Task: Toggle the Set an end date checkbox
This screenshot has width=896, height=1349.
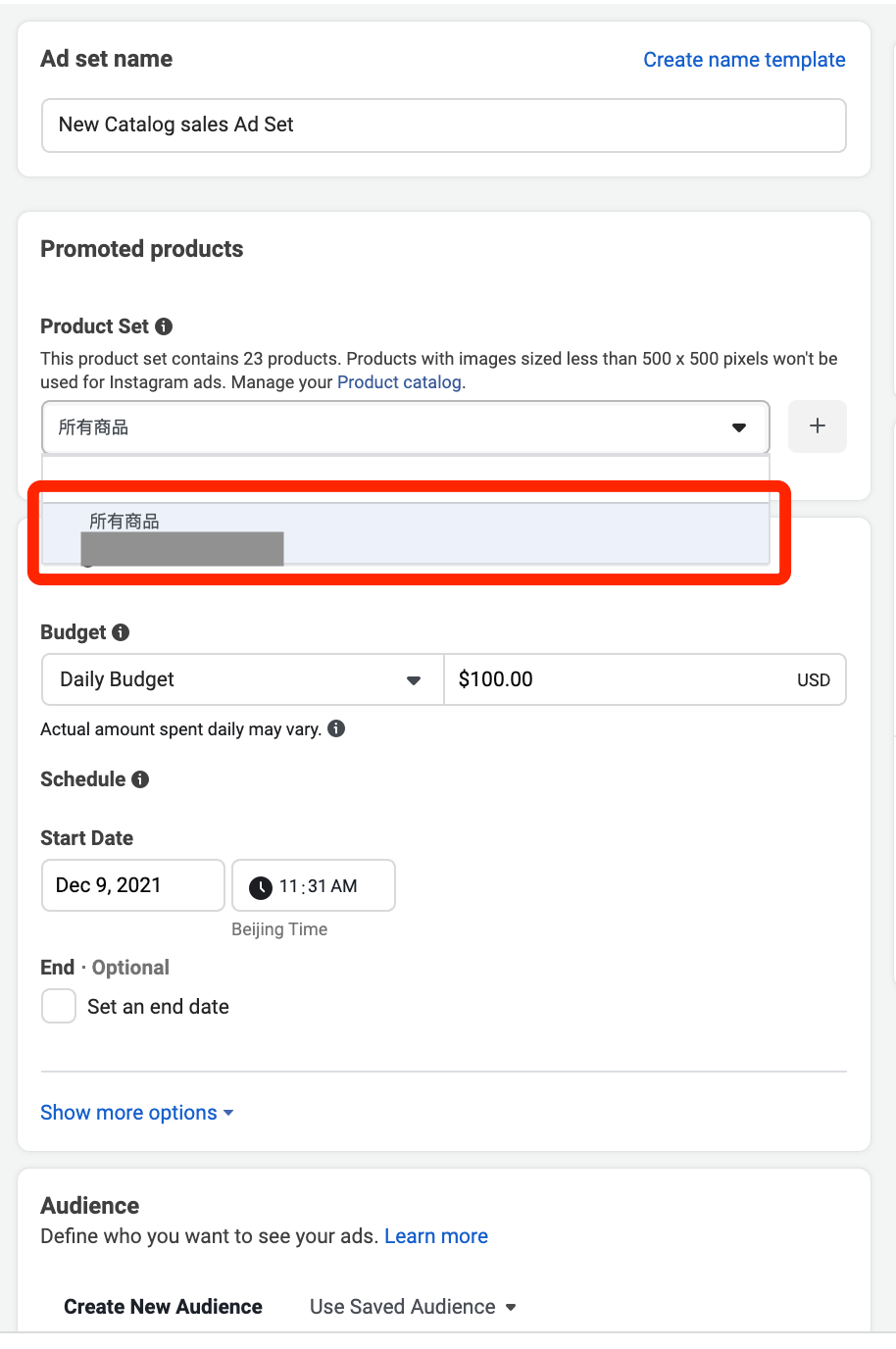Action: 59,1006
